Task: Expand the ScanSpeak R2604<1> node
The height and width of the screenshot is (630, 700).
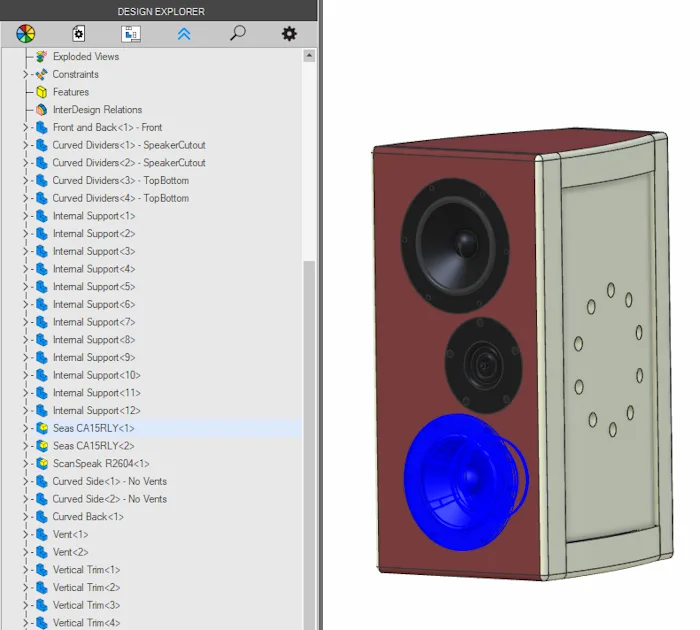Action: (x=25, y=464)
